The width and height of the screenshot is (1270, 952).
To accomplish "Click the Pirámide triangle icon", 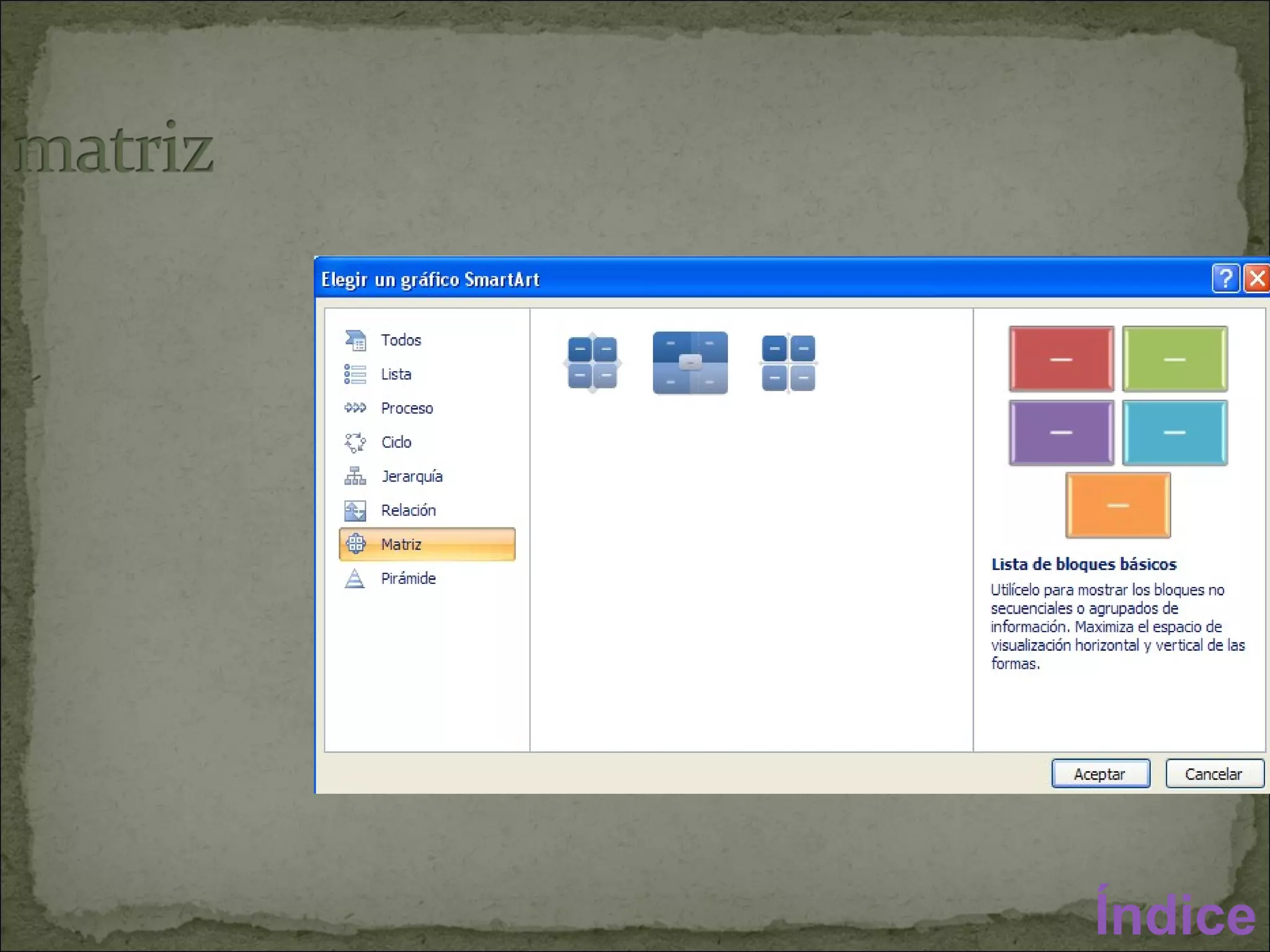I will [355, 578].
